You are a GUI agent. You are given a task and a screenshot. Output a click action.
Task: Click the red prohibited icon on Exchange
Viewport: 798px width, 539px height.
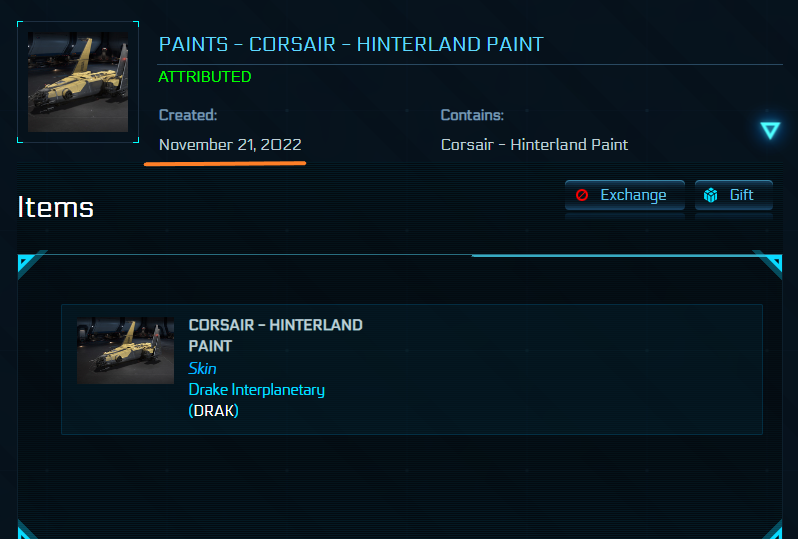point(582,195)
